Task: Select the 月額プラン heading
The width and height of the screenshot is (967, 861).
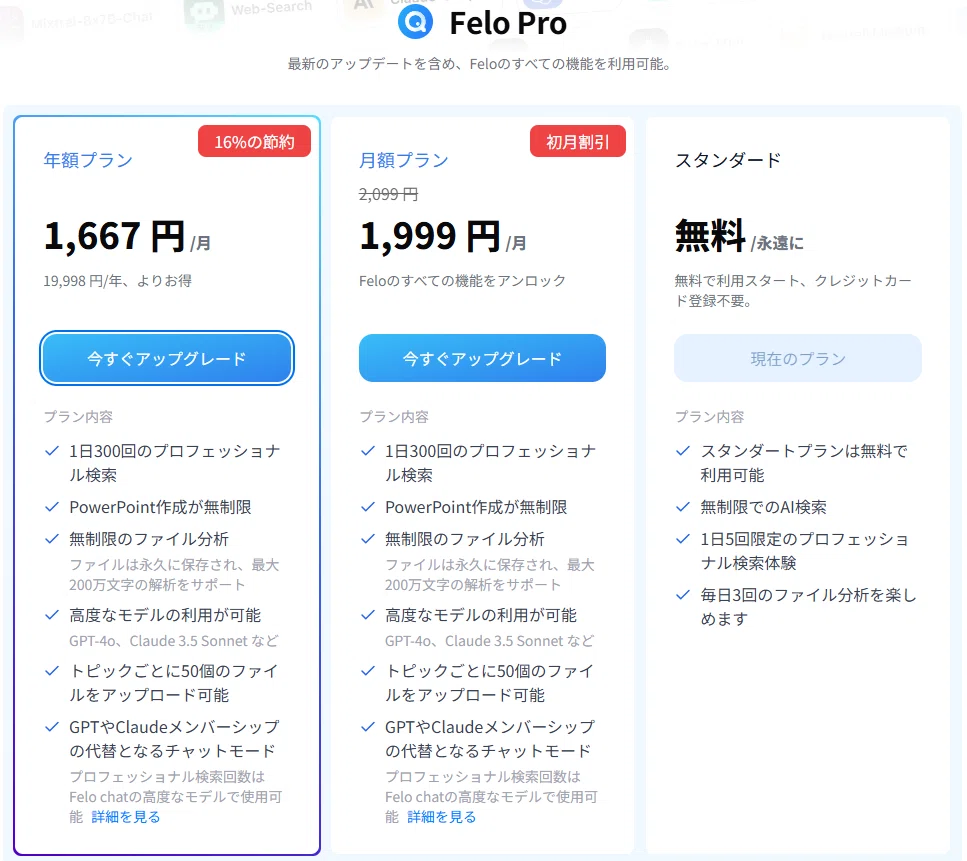Action: click(404, 160)
